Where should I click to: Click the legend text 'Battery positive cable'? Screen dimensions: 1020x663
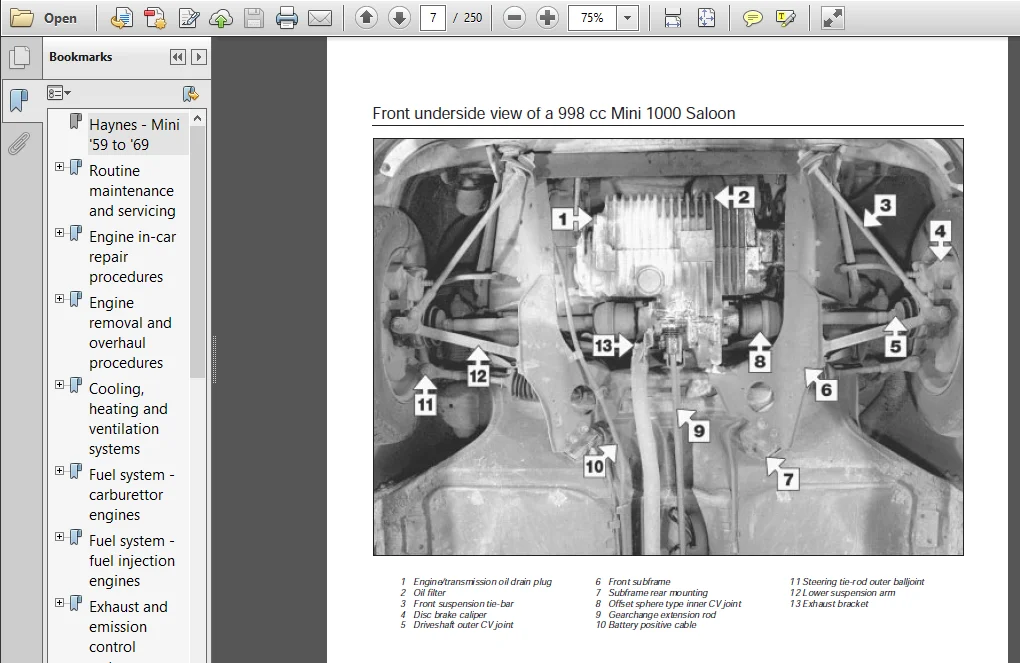tap(652, 625)
